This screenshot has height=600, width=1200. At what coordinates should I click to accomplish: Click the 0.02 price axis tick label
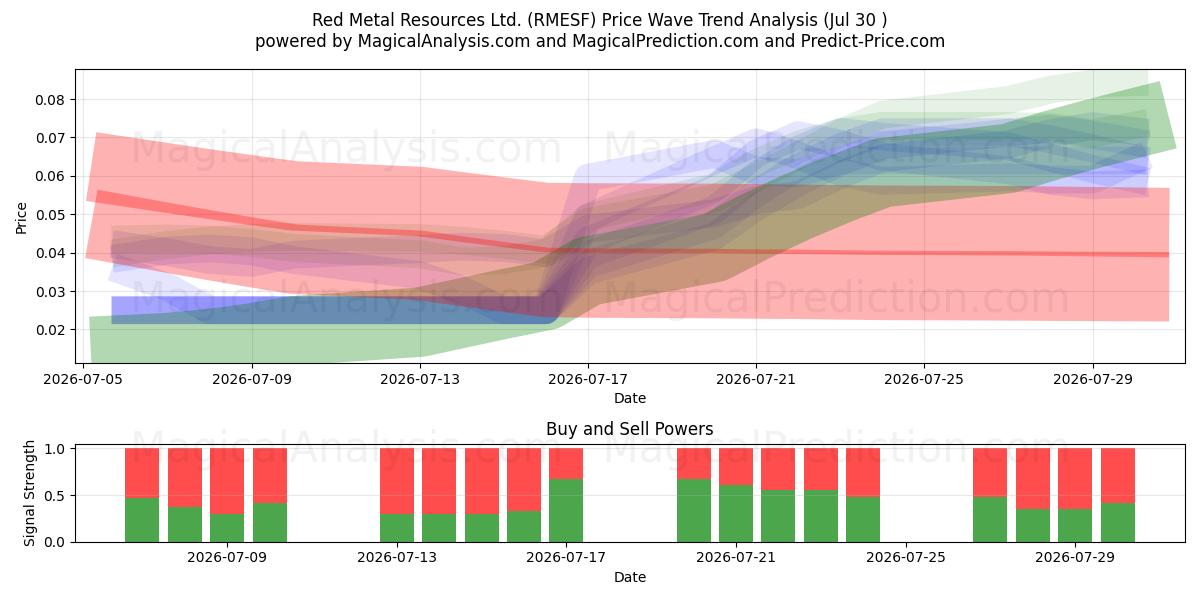[x=51, y=330]
